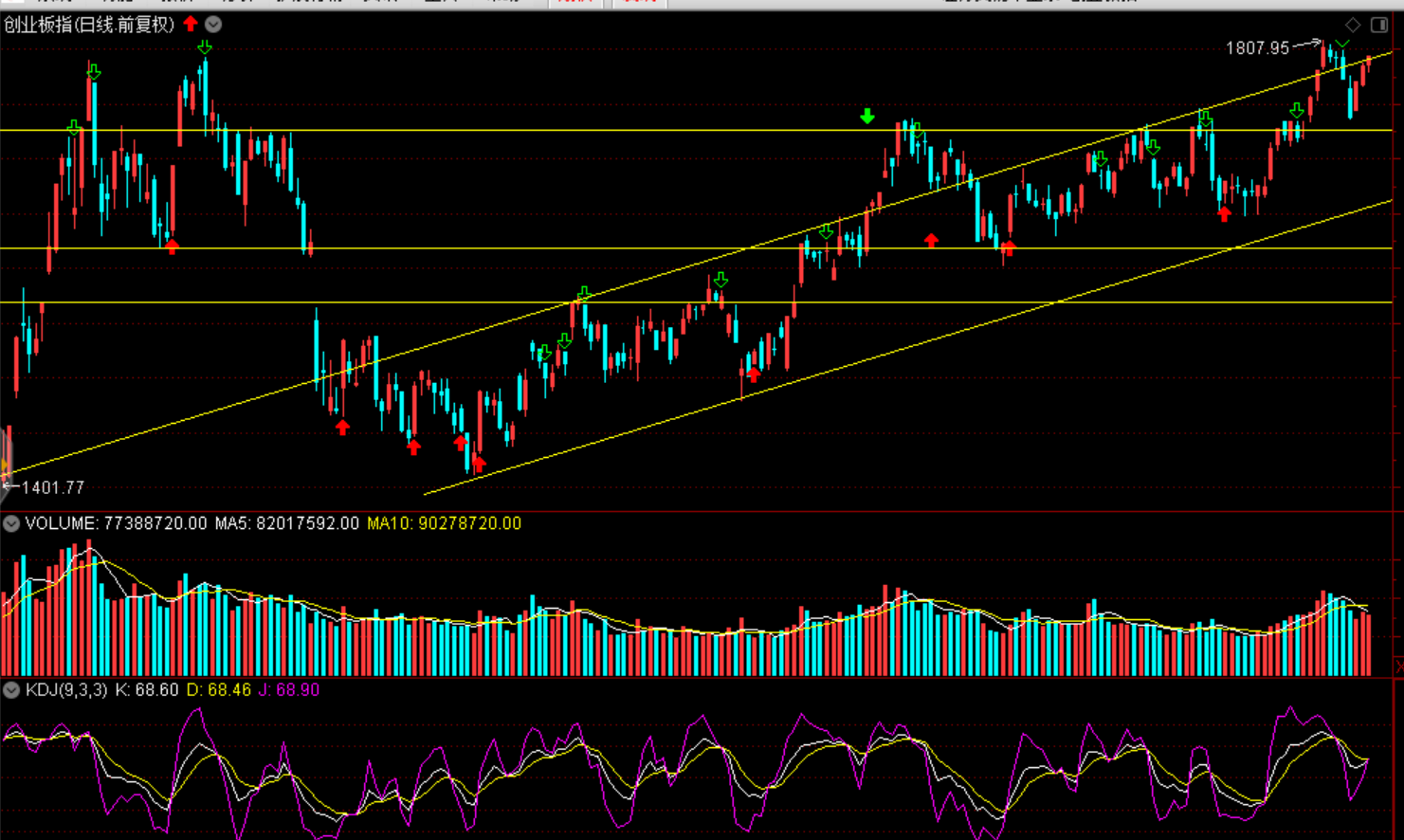This screenshot has width=1404, height=840.
Task: Open the dropdown next to 创业板指 title
Action: coord(214,25)
